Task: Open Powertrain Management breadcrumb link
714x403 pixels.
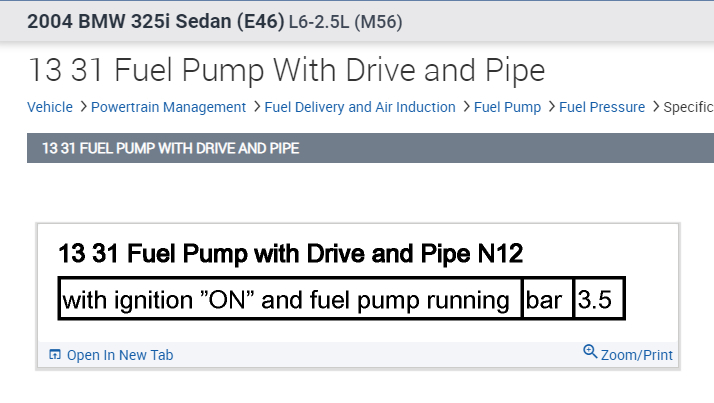Action: coord(168,107)
